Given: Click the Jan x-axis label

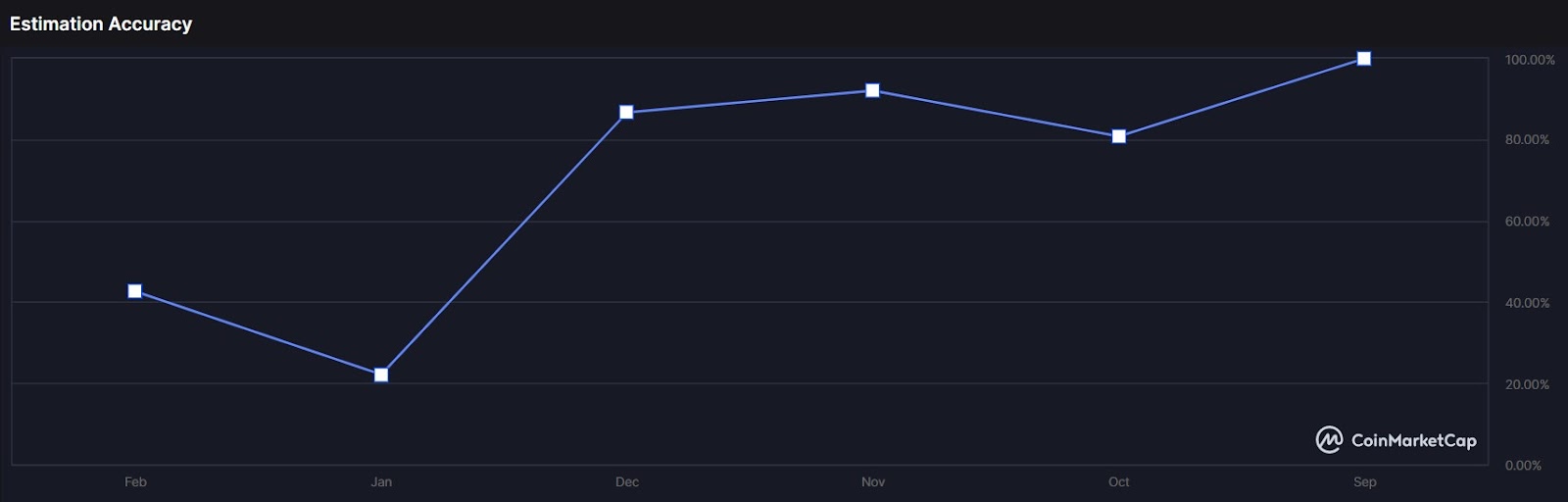Looking at the screenshot, I should pyautogui.click(x=381, y=482).
